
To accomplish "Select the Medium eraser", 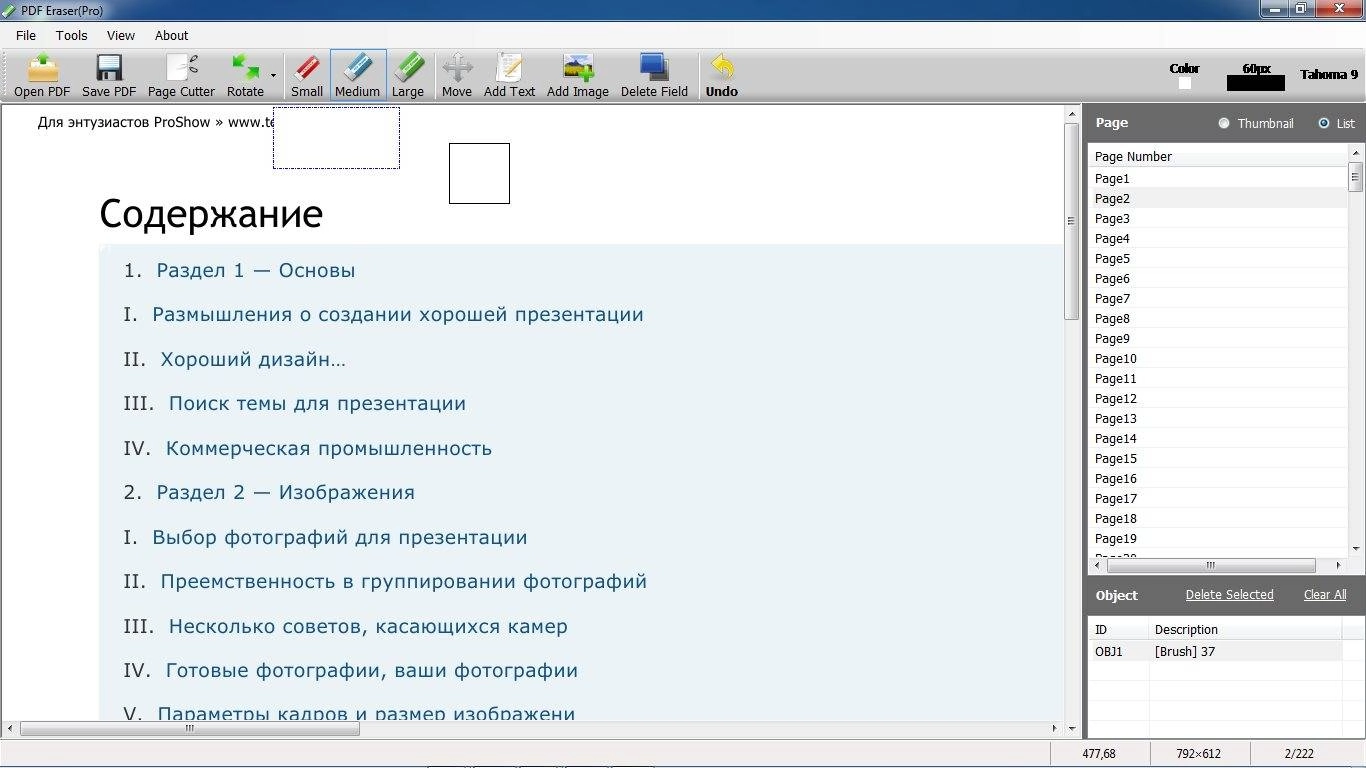I will point(357,76).
